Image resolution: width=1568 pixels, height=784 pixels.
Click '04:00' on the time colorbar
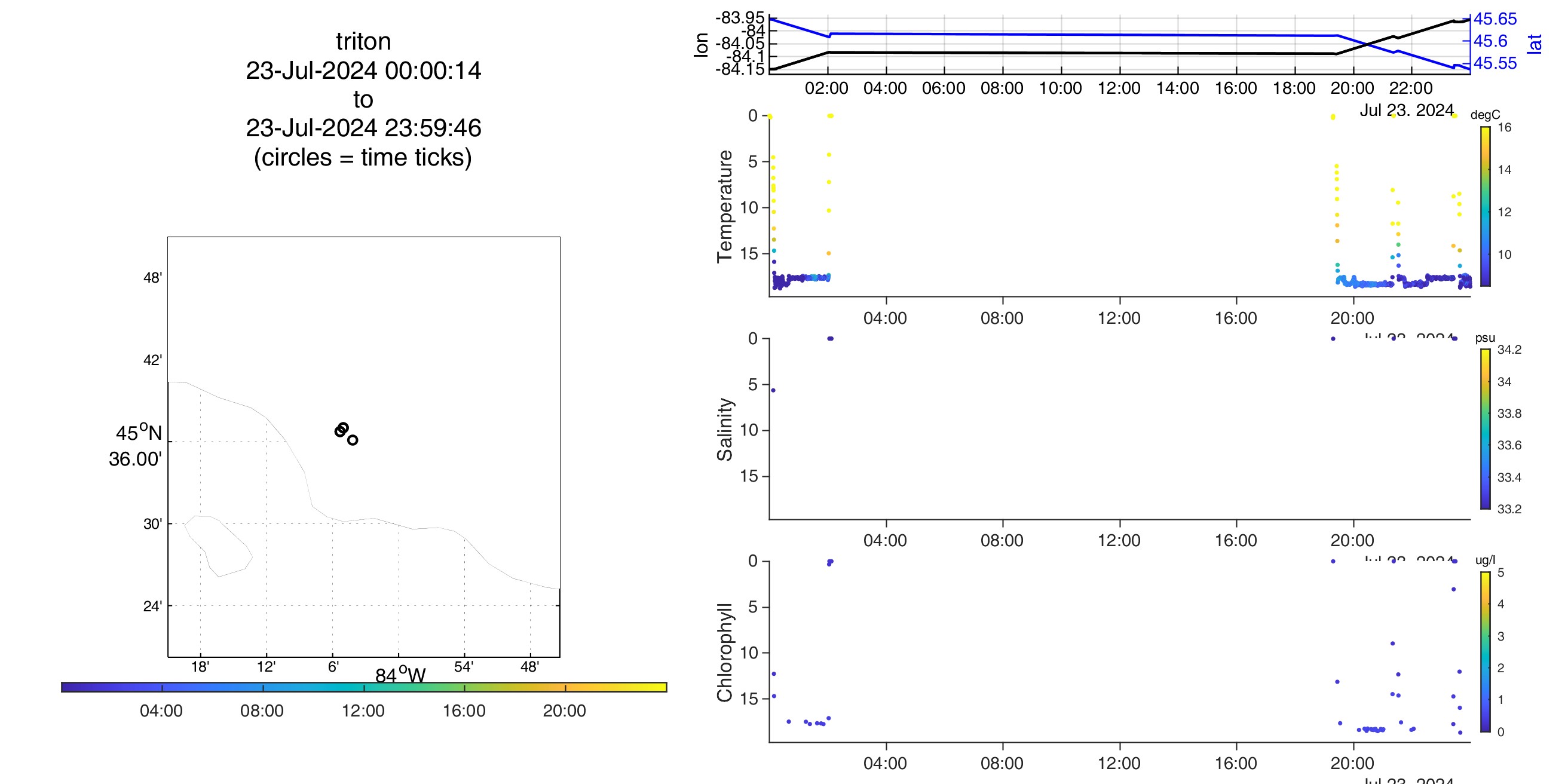pos(161,711)
